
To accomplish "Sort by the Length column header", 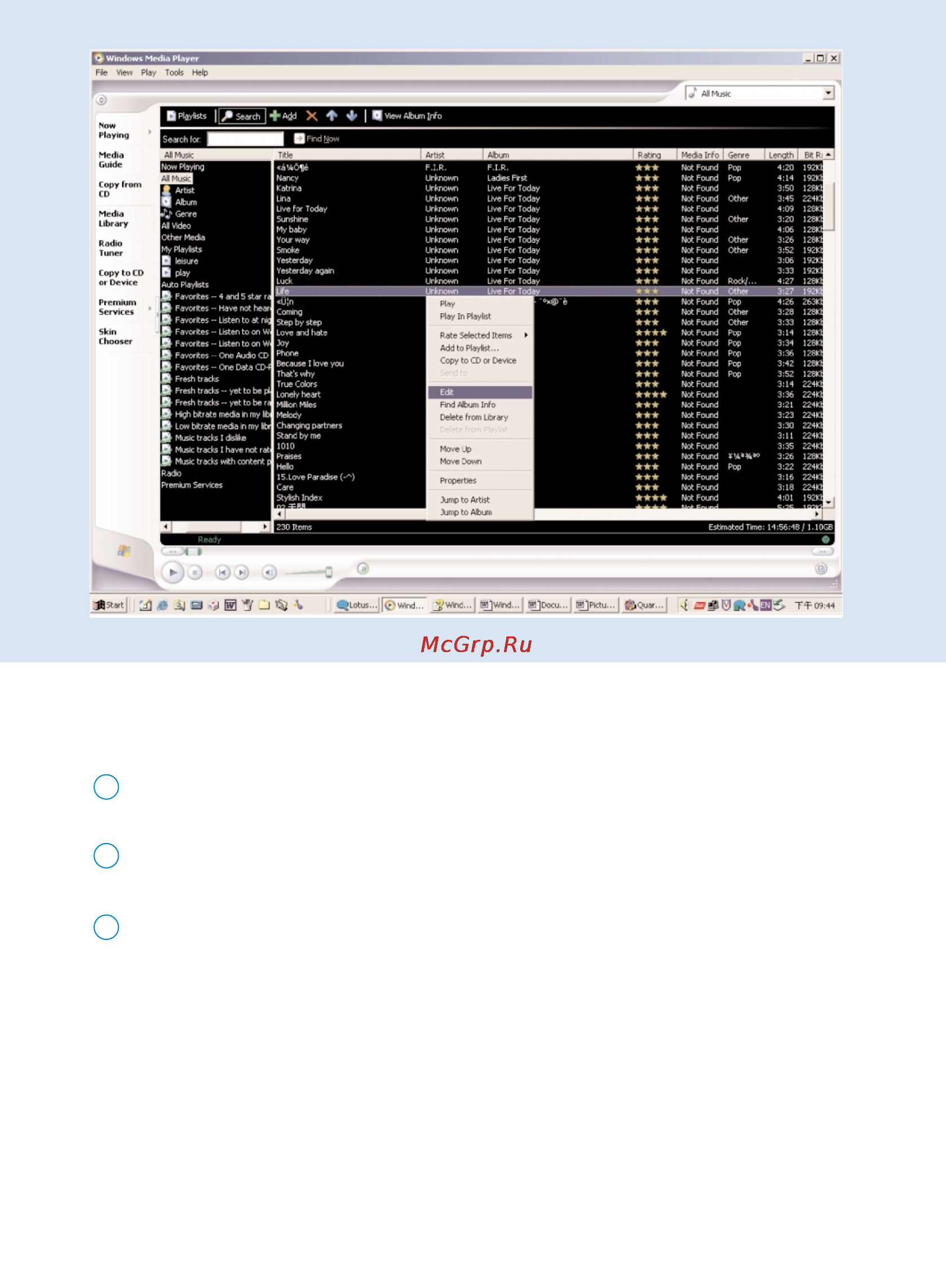I will tap(781, 155).
